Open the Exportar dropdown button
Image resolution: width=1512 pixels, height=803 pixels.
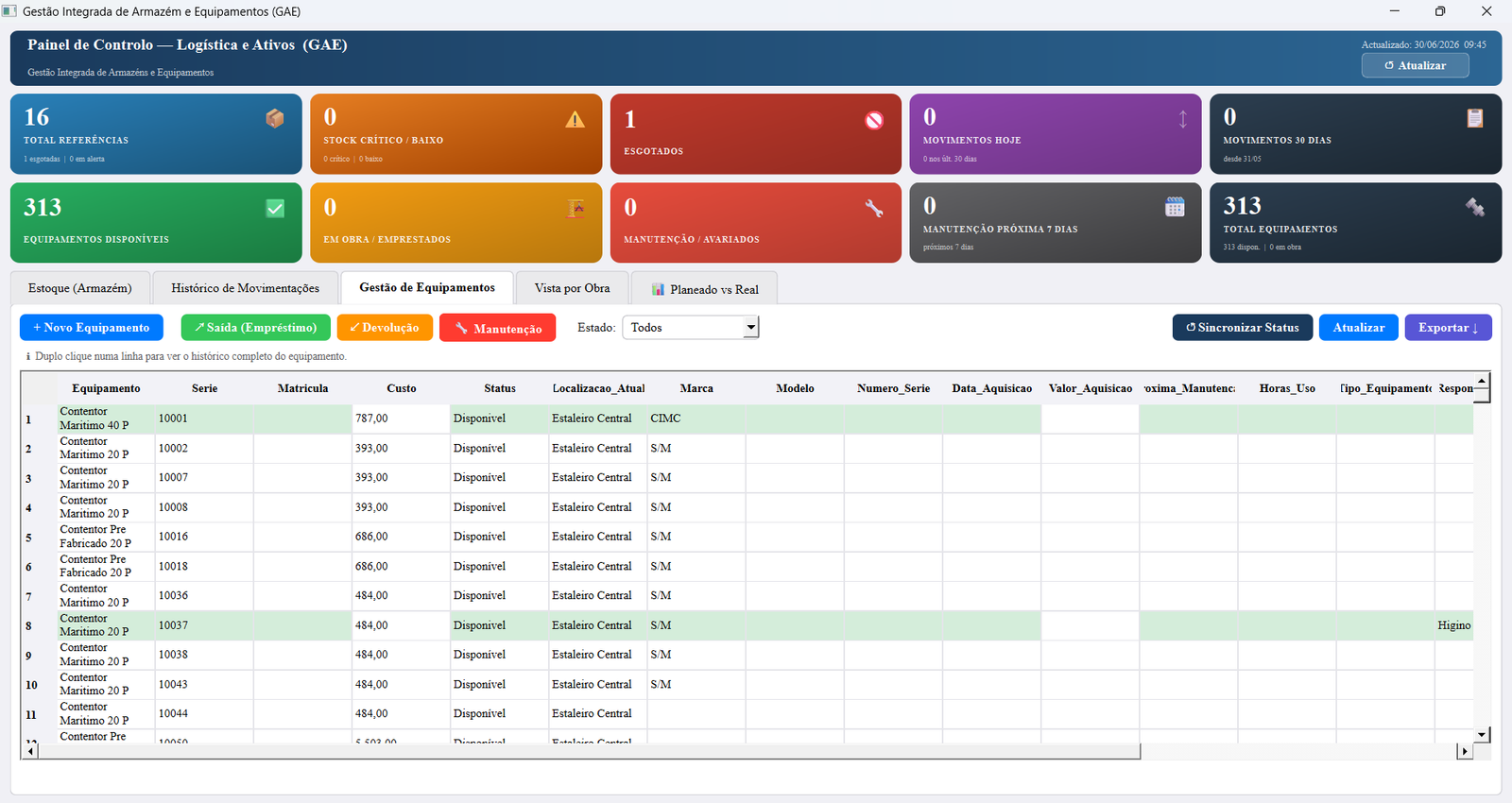coord(1448,328)
